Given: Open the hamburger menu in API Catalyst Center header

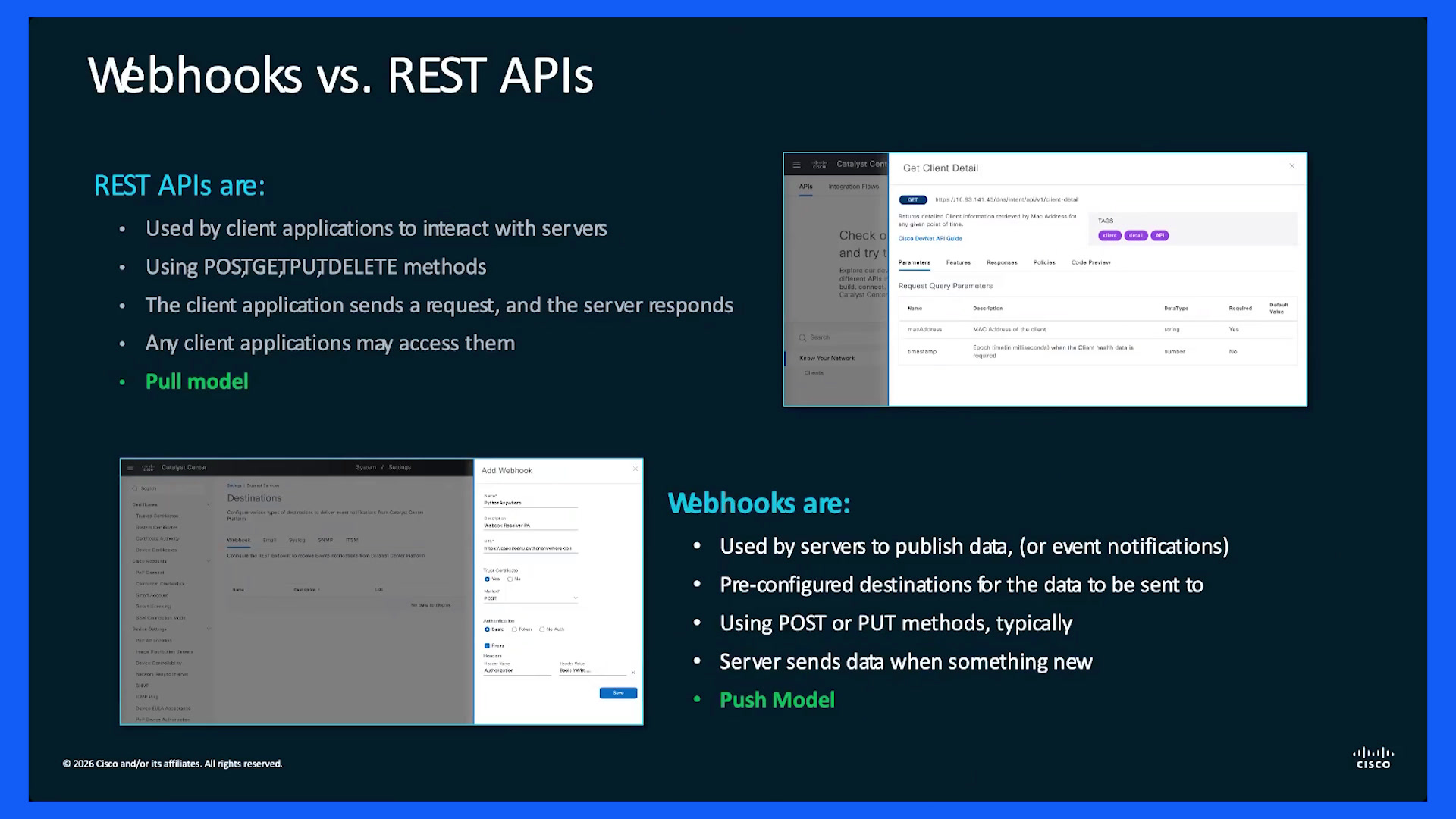Looking at the screenshot, I should click(796, 165).
